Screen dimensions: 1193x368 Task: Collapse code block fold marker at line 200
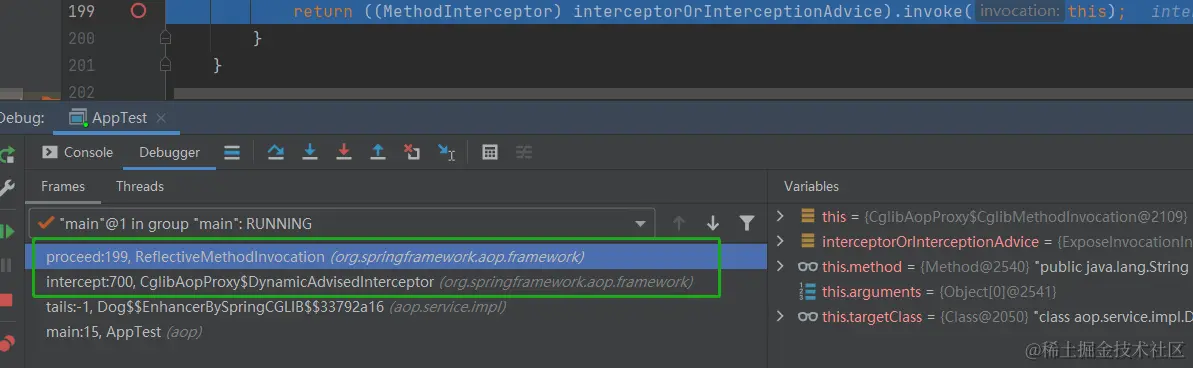click(x=166, y=38)
